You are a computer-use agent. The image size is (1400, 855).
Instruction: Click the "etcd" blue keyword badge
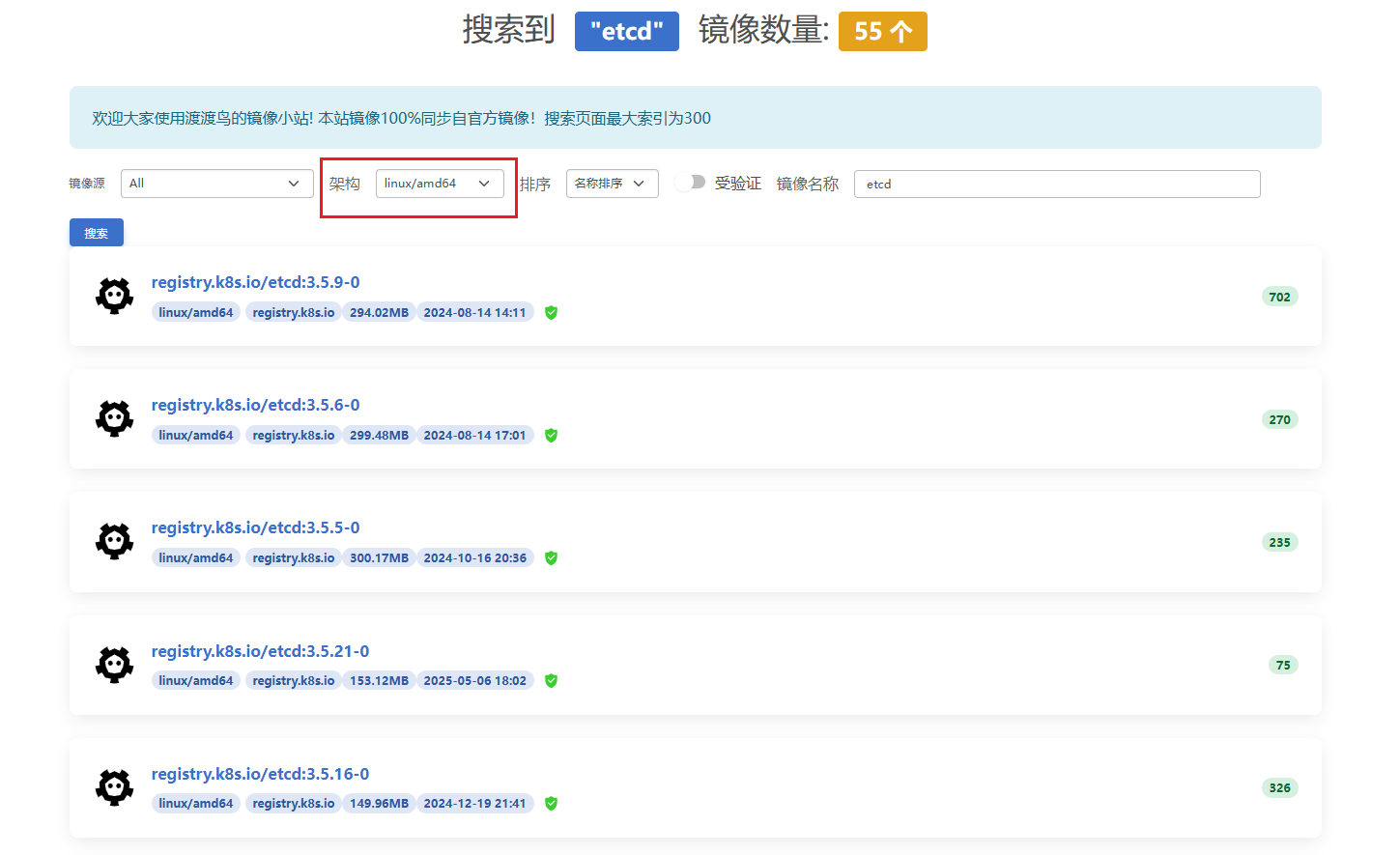[627, 31]
